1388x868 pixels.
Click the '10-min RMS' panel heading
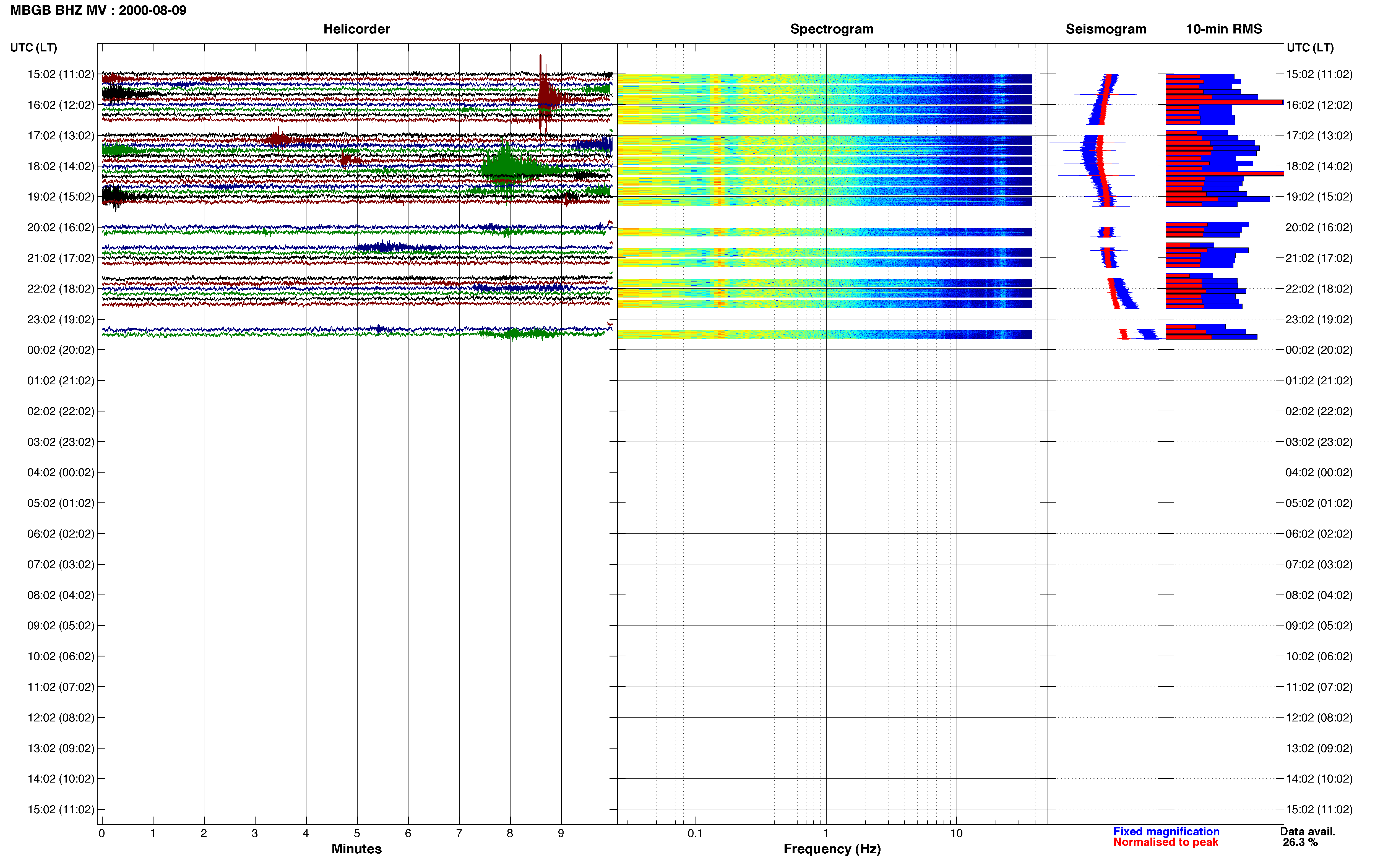pyautogui.click(x=1224, y=29)
